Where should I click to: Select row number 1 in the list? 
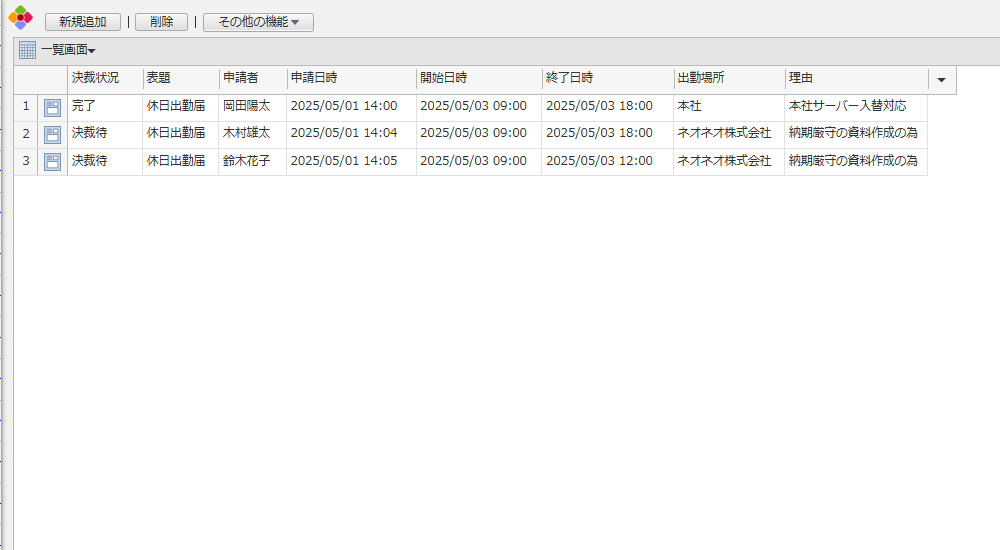[x=26, y=107]
